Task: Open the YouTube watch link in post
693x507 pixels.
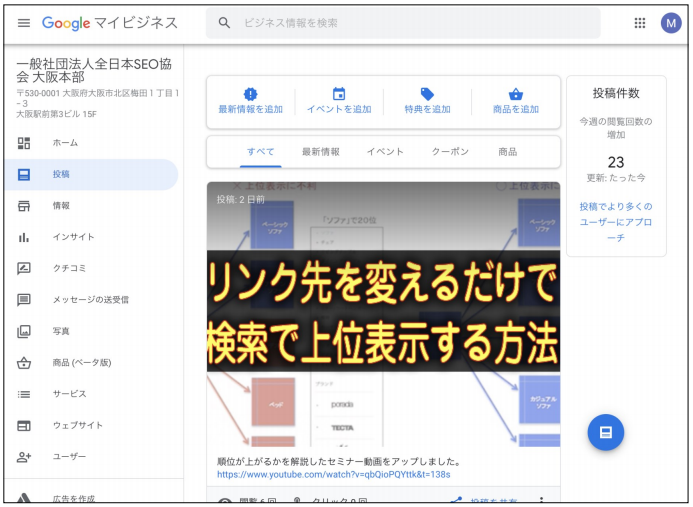Action: (x=334, y=475)
